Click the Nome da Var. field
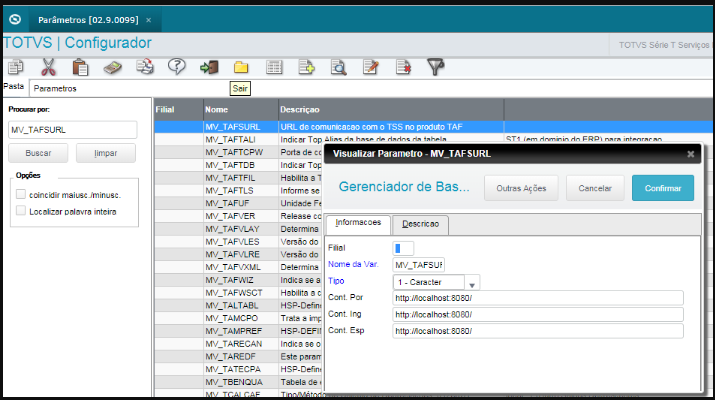Image resolution: width=715 pixels, height=400 pixels. click(418, 265)
